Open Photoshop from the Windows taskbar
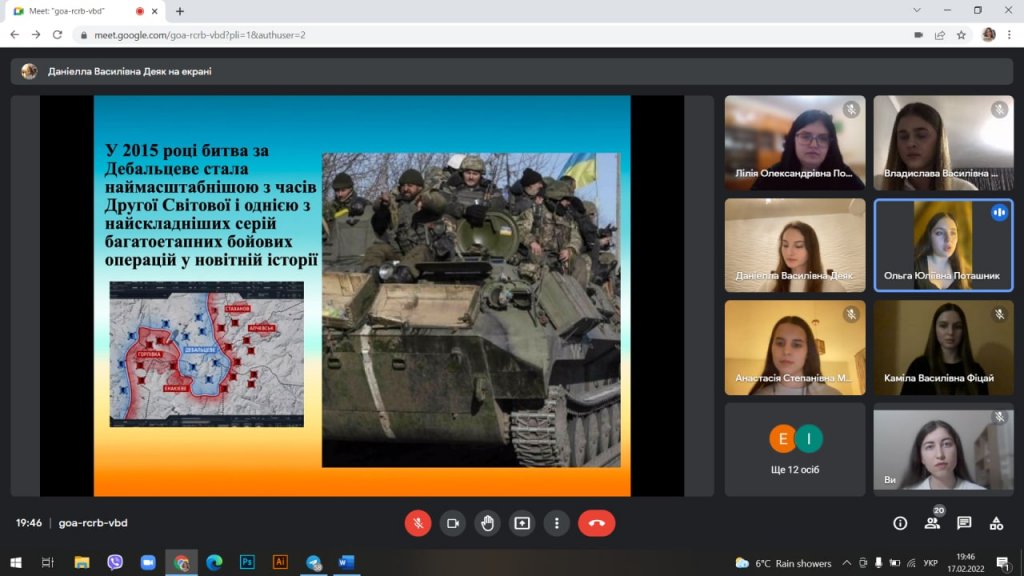The height and width of the screenshot is (576, 1024). point(247,562)
